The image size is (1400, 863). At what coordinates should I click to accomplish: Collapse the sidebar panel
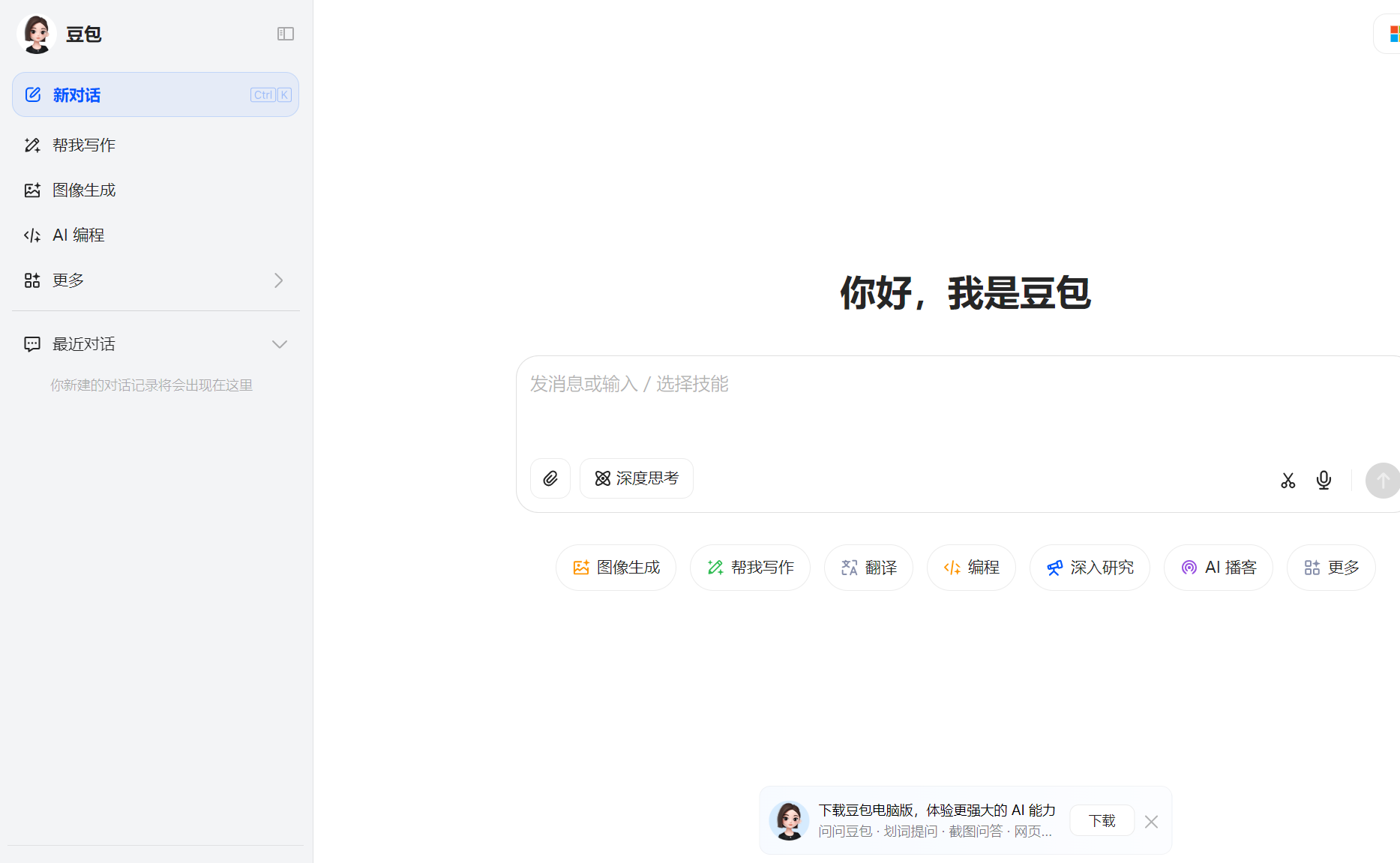286,34
